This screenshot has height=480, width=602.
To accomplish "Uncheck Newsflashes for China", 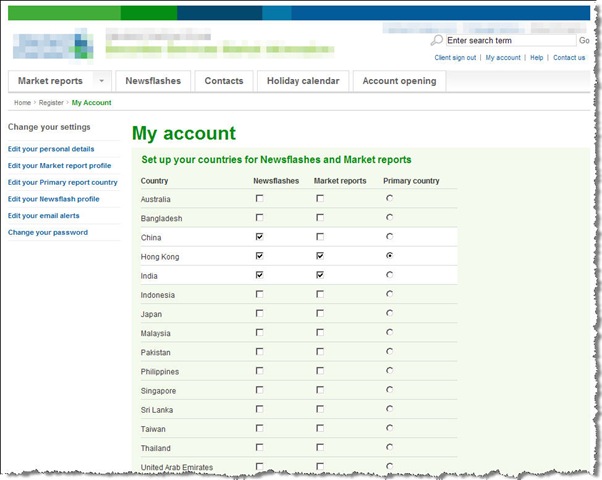I will coord(260,237).
